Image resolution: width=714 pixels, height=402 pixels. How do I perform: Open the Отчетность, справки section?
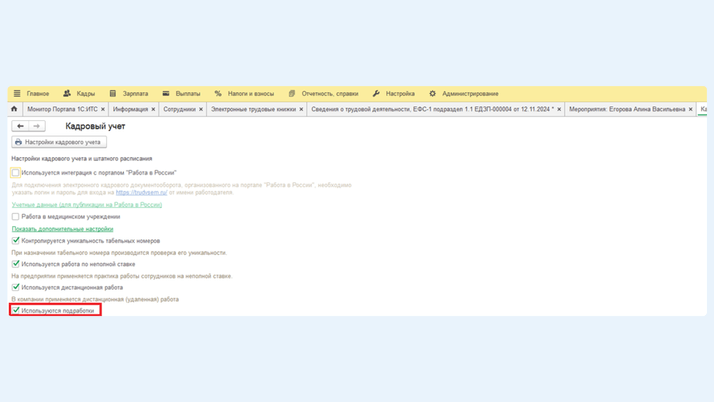coord(330,94)
